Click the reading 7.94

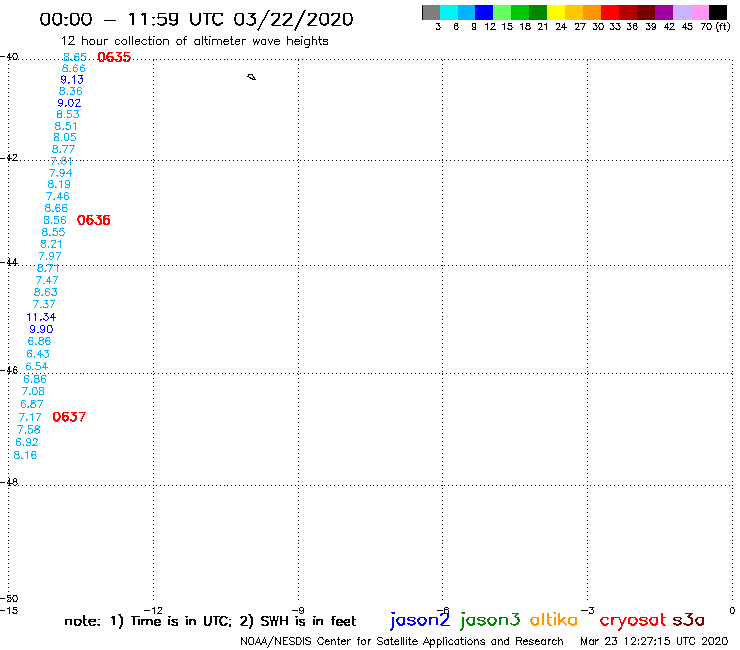(60, 173)
